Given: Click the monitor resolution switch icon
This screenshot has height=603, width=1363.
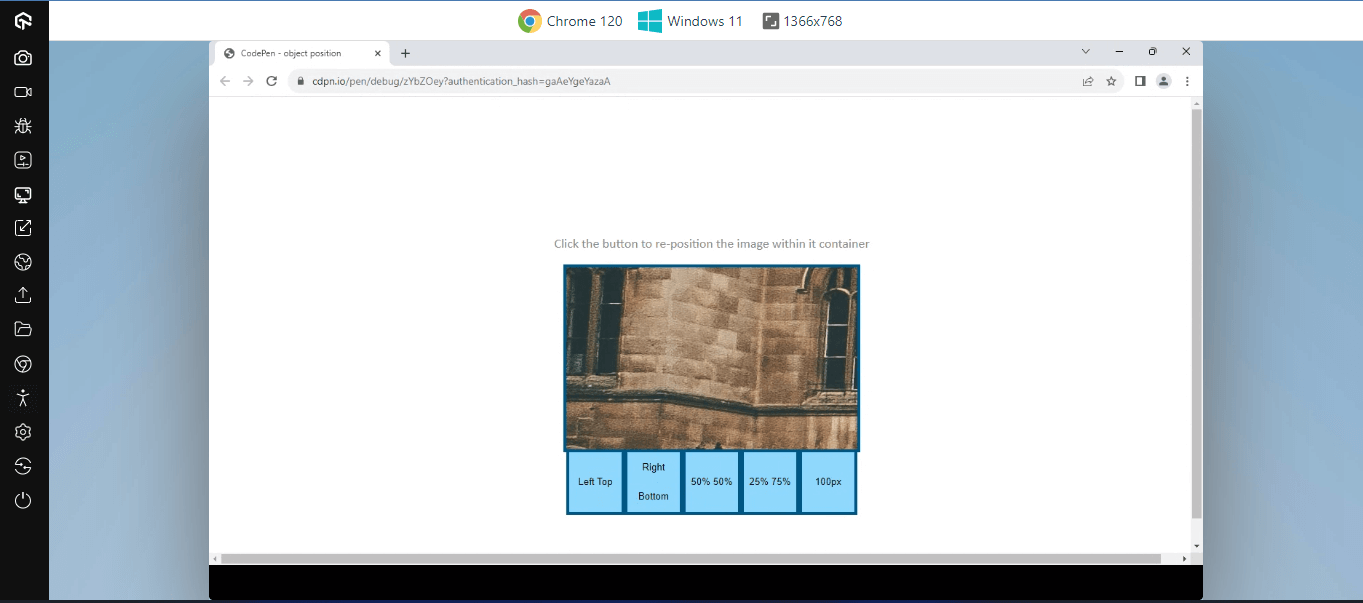Looking at the screenshot, I should click(x=23, y=194).
